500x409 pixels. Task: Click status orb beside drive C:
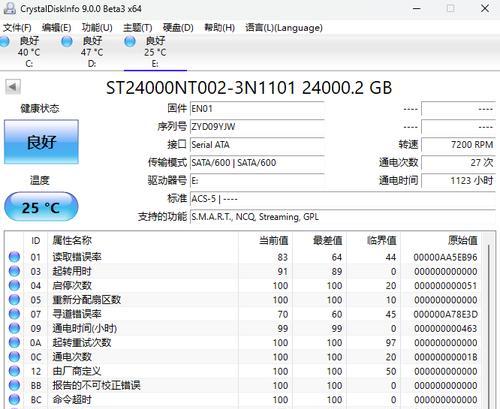[x=5, y=42]
